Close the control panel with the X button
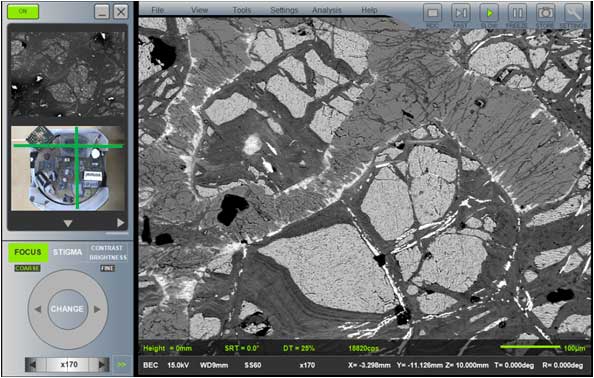The image size is (594, 378). point(121,12)
